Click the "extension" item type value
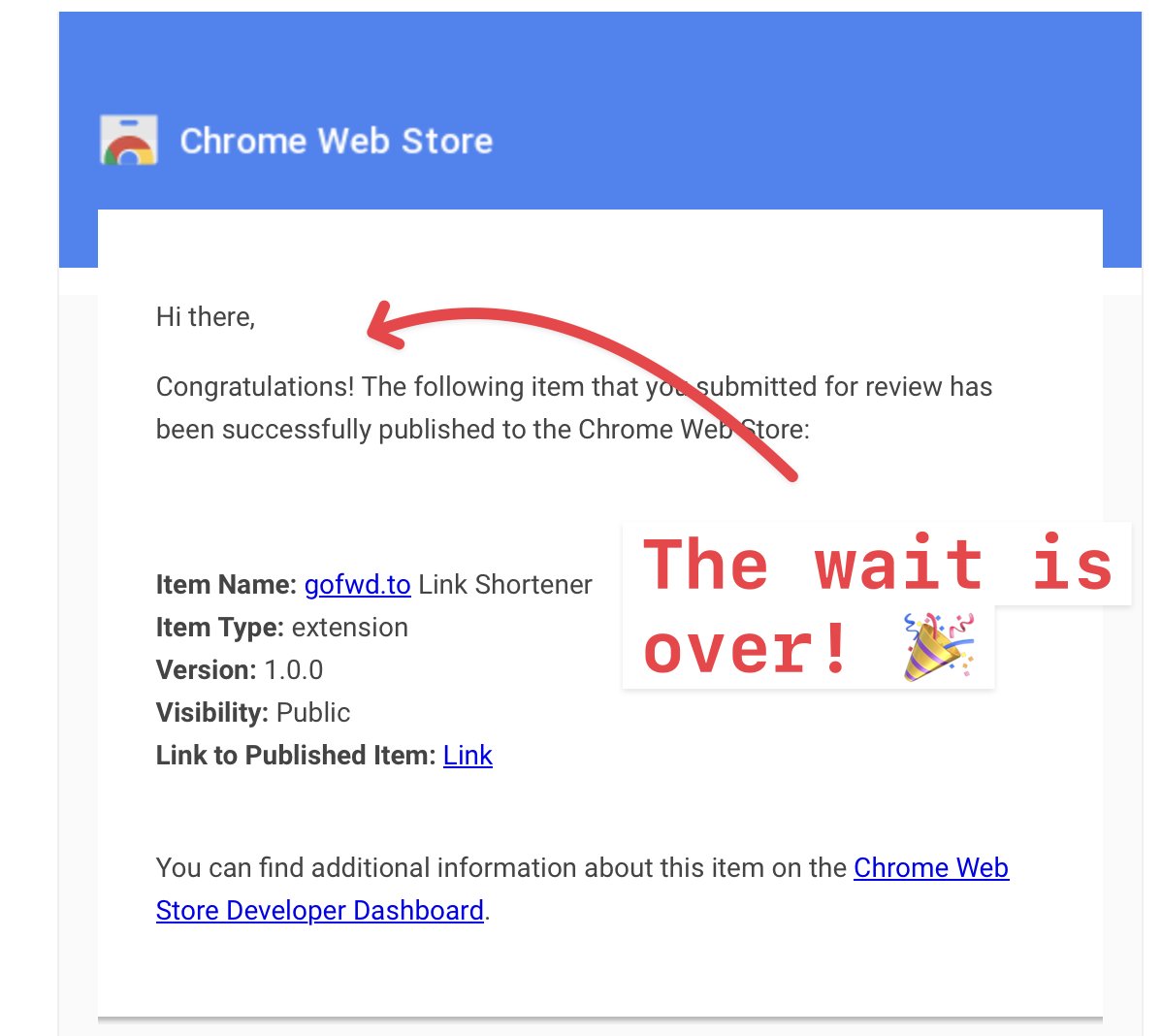 pos(349,628)
